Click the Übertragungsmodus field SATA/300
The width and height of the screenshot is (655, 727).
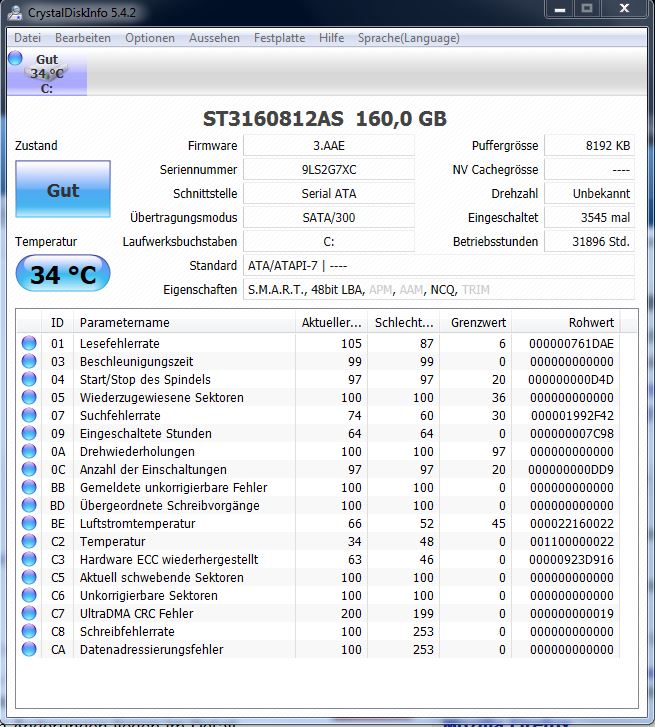point(329,217)
